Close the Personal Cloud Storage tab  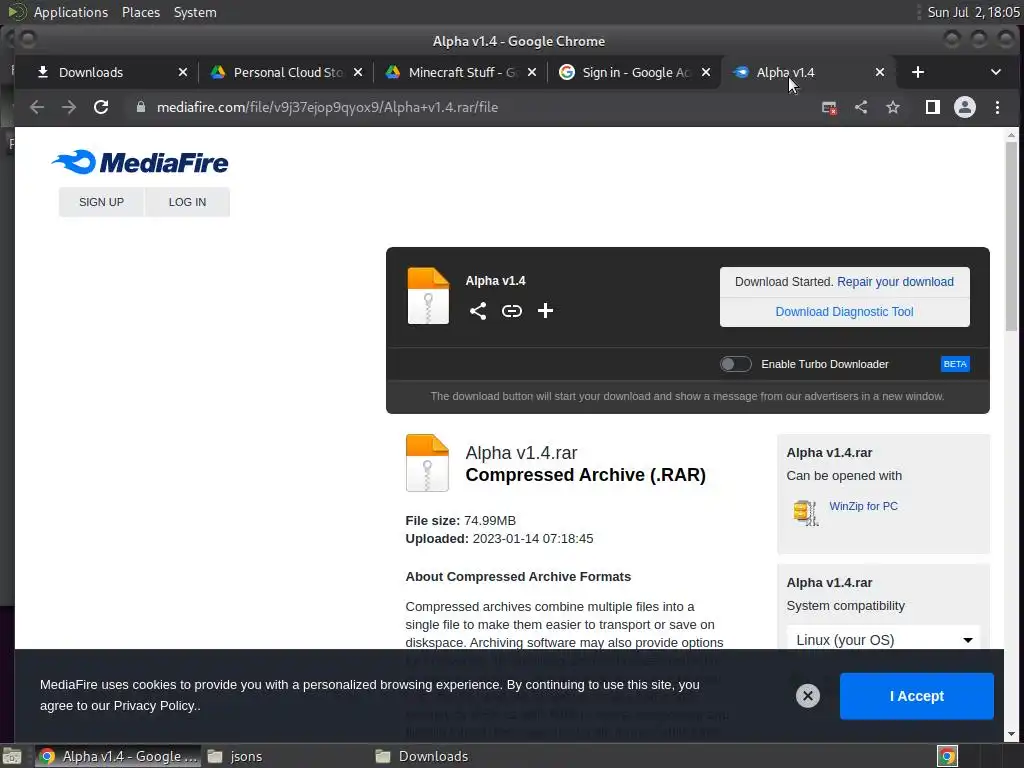click(358, 72)
